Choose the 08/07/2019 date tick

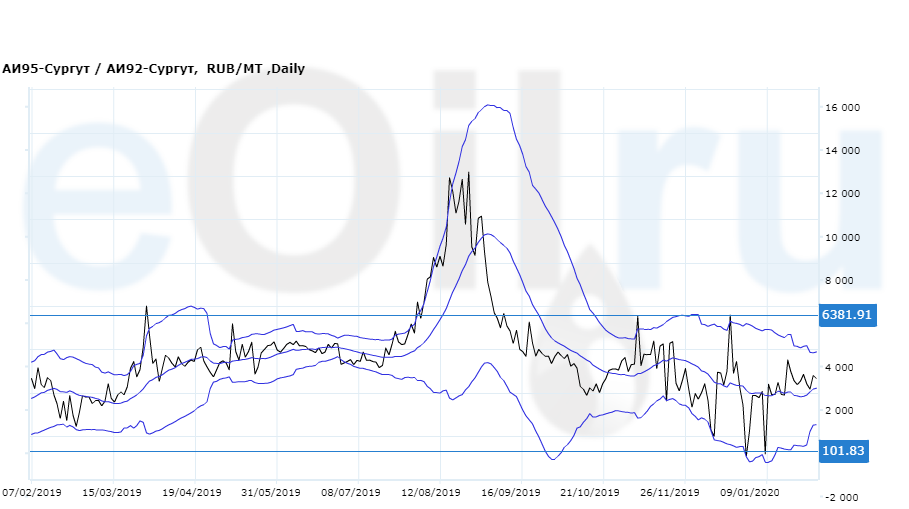[x=351, y=492]
